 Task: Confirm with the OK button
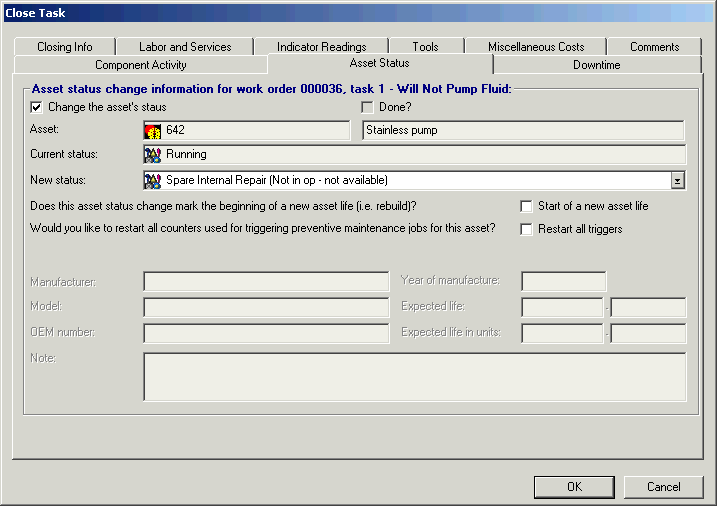coord(574,487)
